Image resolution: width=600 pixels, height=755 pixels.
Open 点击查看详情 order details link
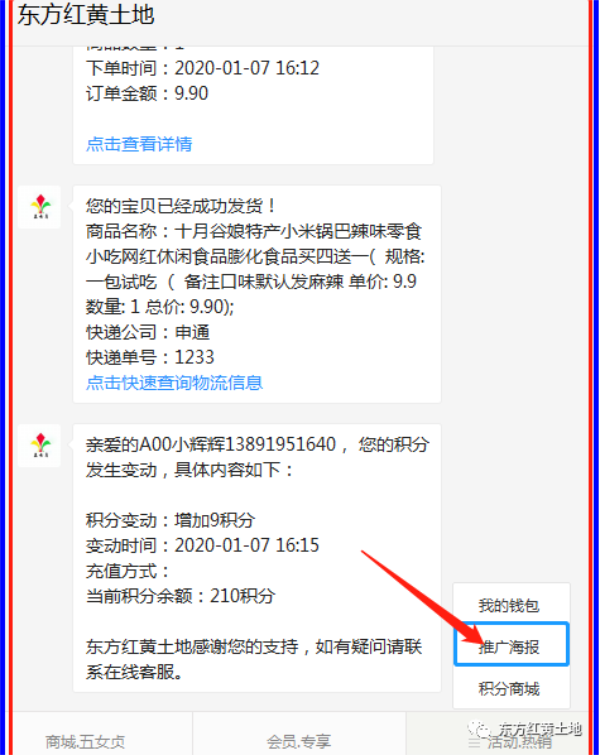(x=139, y=144)
